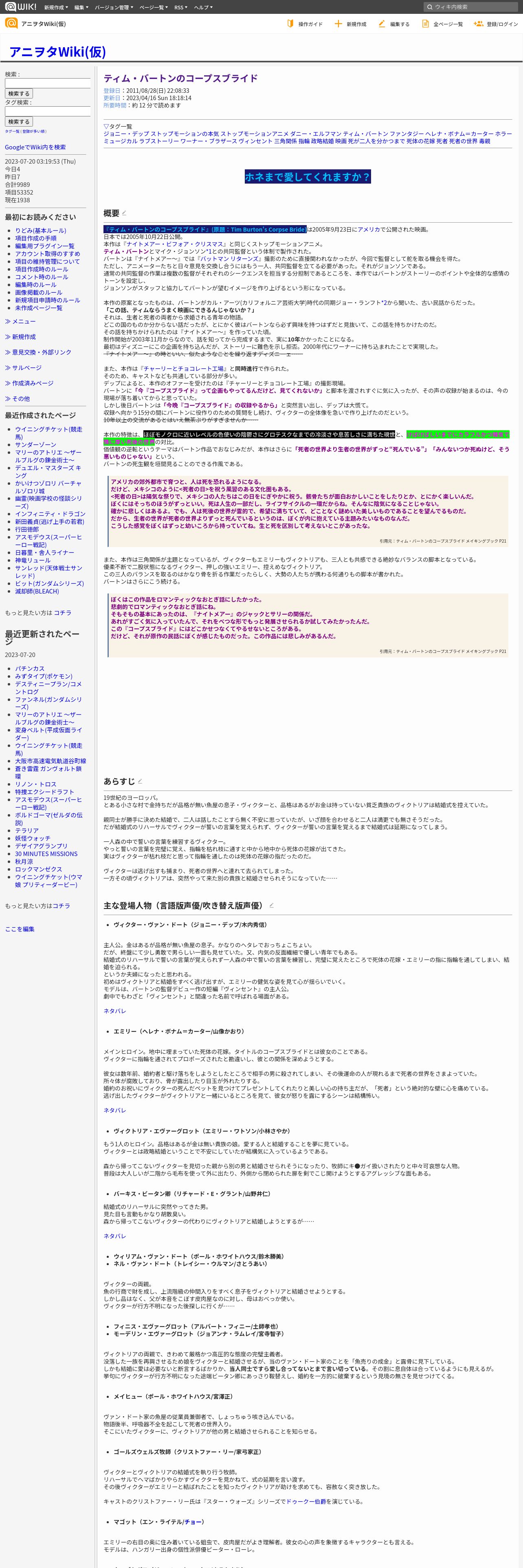Edit the あらすじ section via pencil icon
Image resolution: width=523 pixels, height=1568 pixels.
140,781
